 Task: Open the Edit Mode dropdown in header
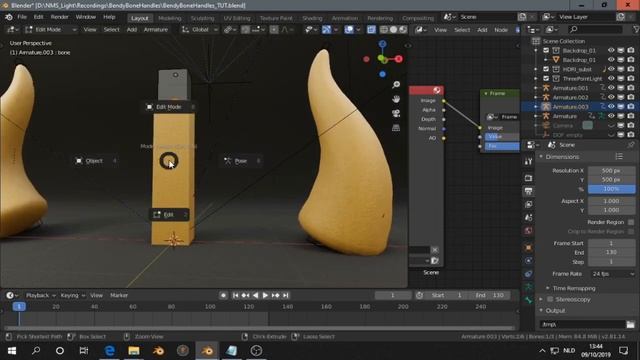(51, 30)
